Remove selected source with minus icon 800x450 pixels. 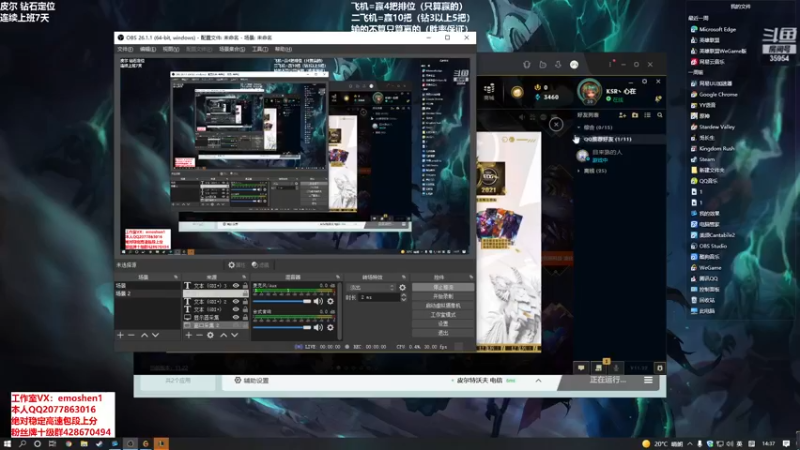click(x=199, y=335)
